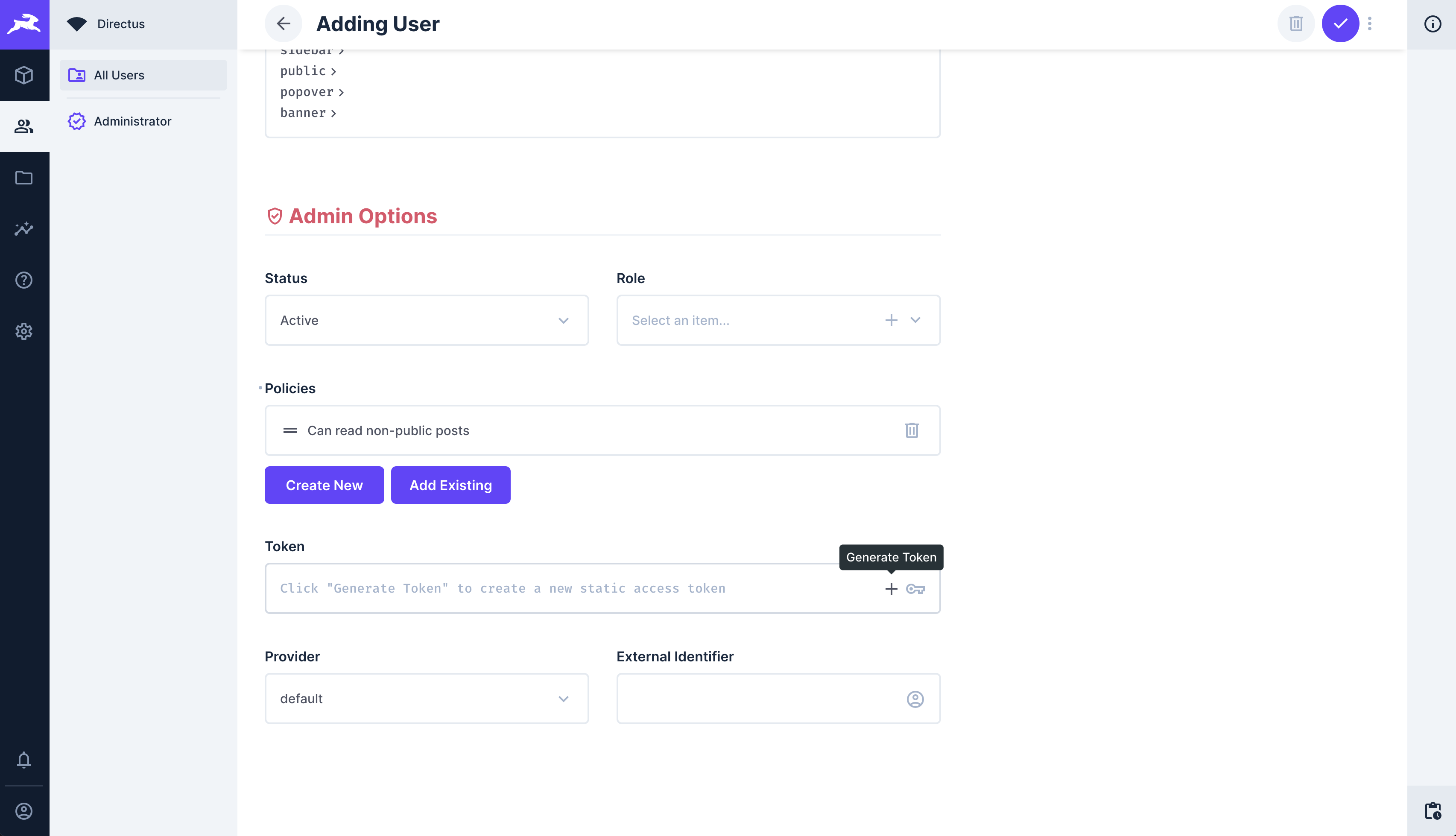Click the Generate Token plus icon
1456x836 pixels.
[891, 588]
